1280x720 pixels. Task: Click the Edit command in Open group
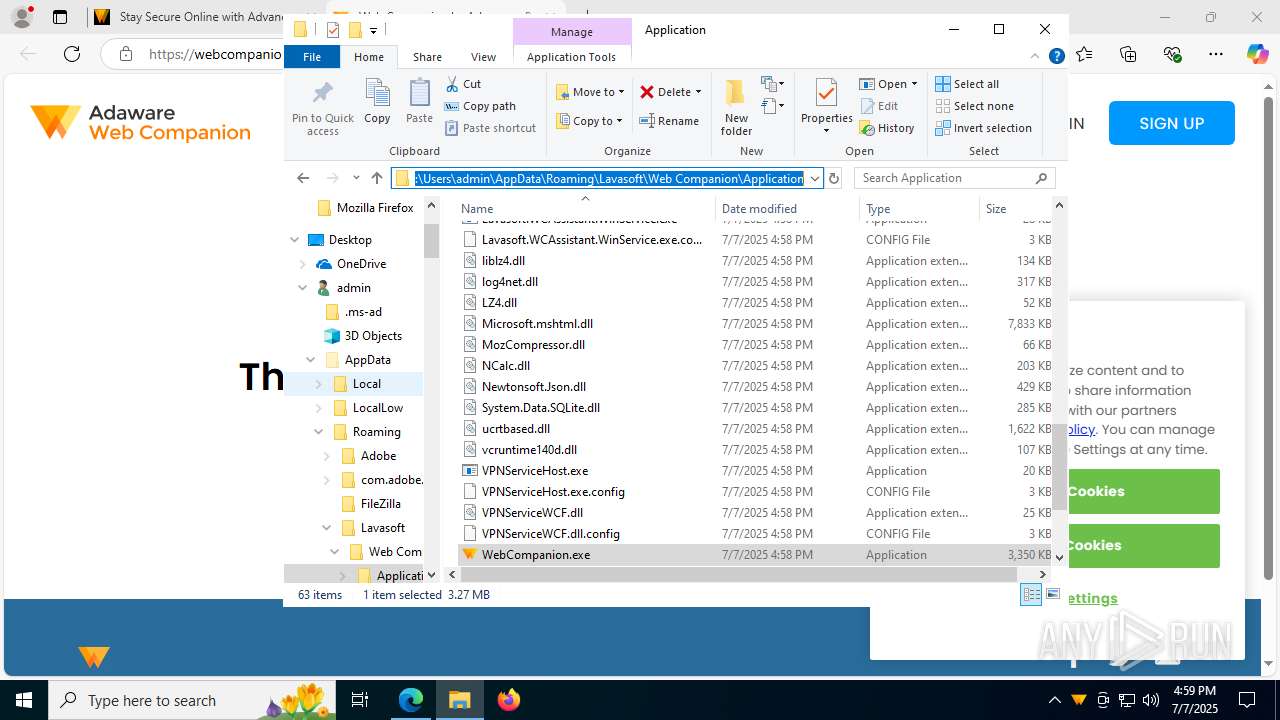879,106
